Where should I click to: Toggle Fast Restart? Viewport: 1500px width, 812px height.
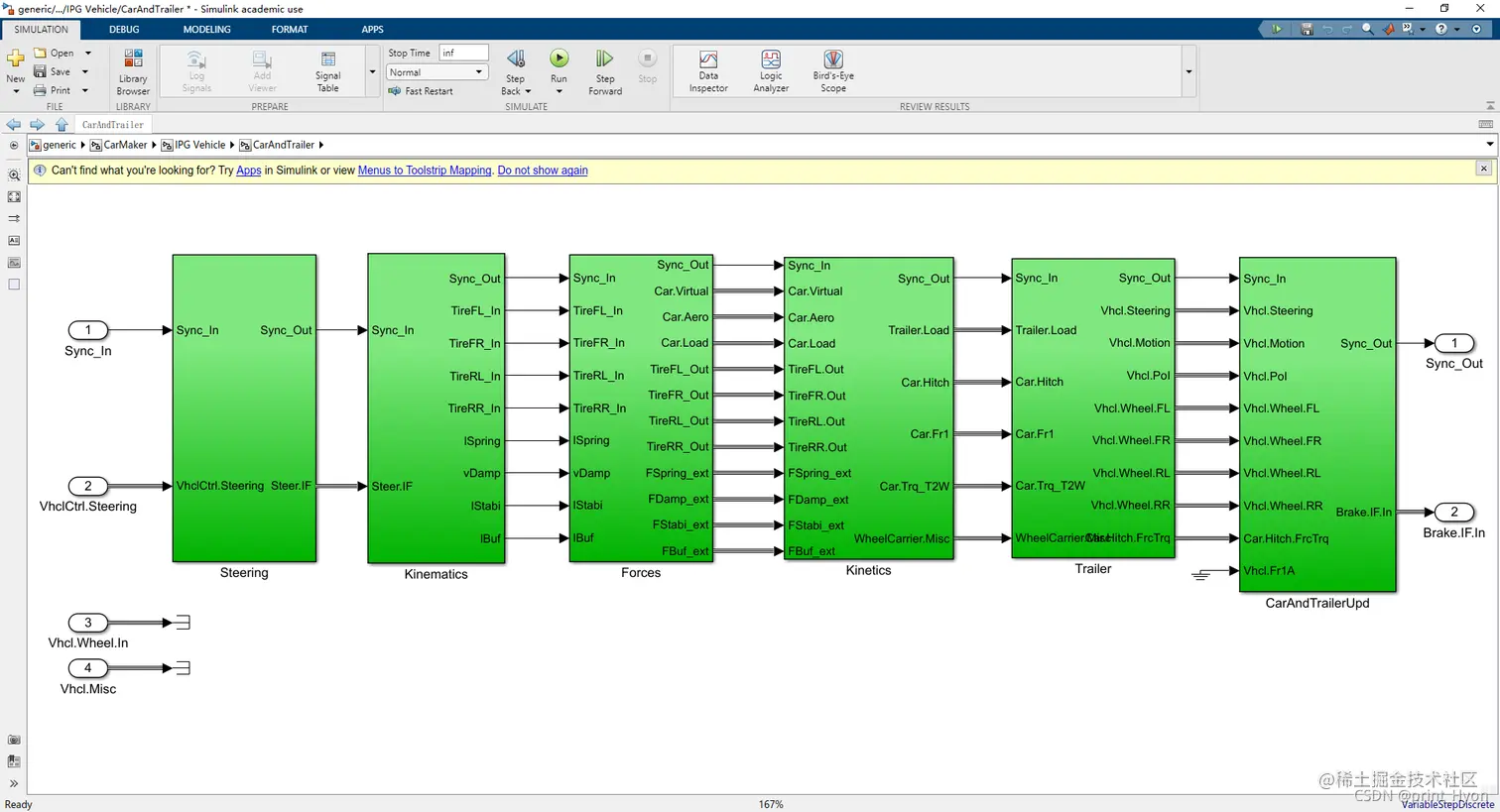tap(421, 91)
